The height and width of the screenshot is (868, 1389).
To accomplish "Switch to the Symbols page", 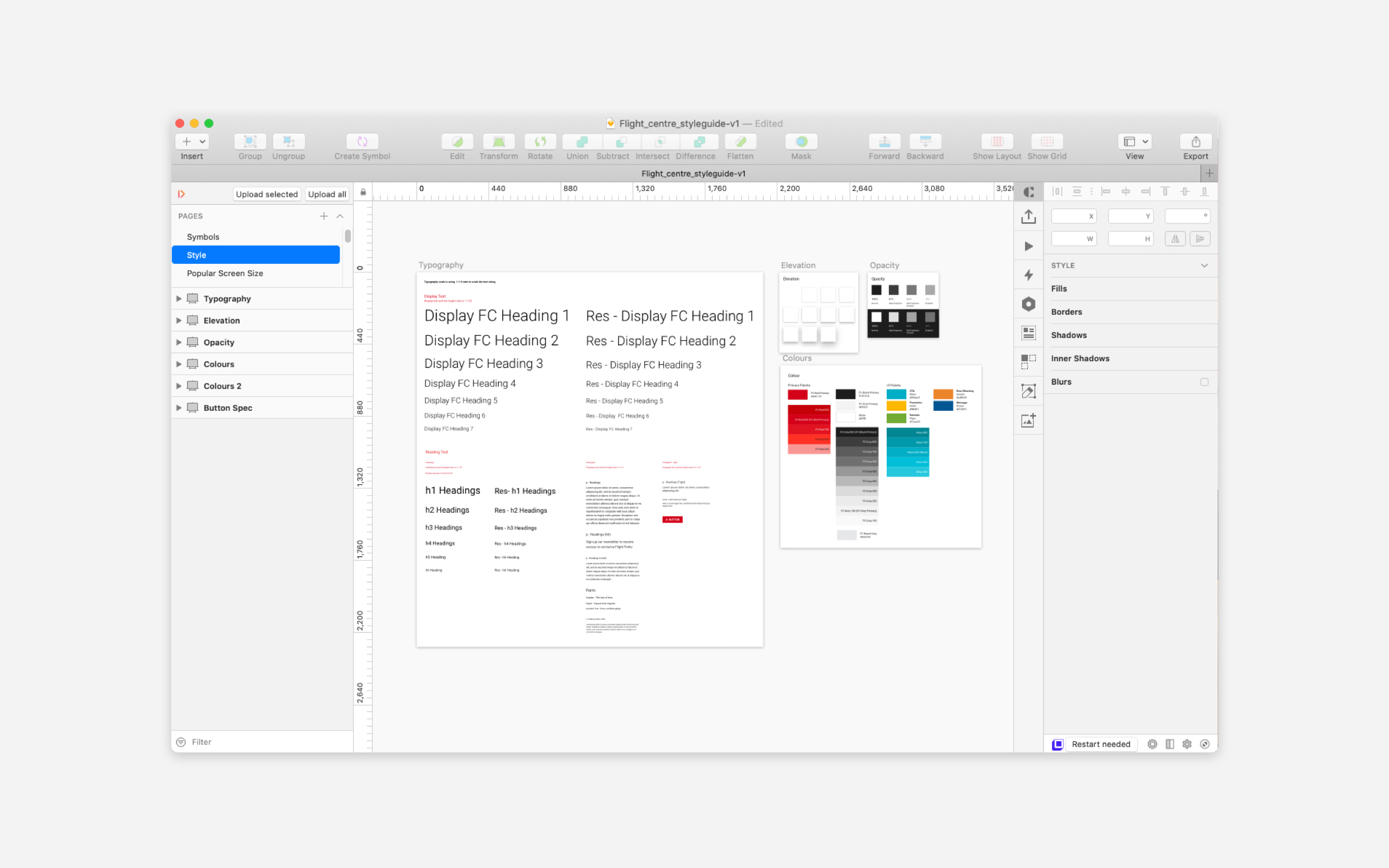I will point(203,237).
